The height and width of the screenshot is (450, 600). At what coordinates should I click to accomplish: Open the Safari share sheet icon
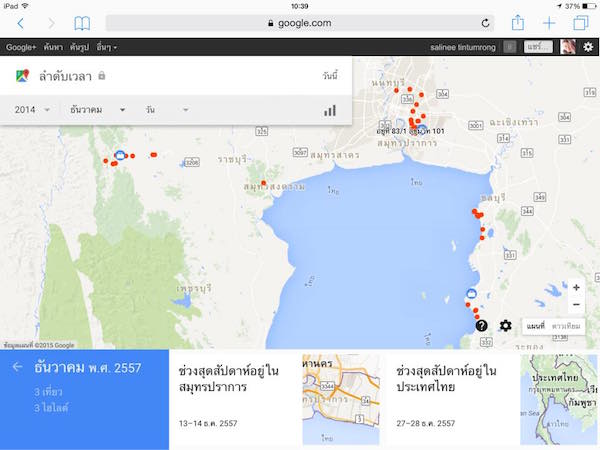[518, 22]
